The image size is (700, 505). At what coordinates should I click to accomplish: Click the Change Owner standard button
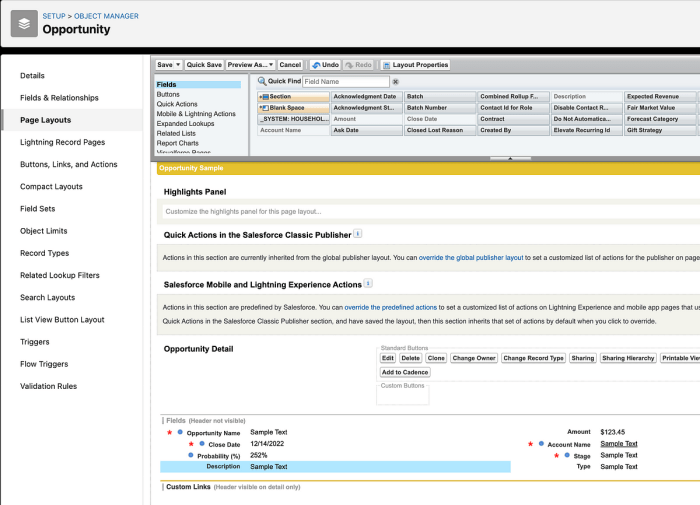coord(474,358)
